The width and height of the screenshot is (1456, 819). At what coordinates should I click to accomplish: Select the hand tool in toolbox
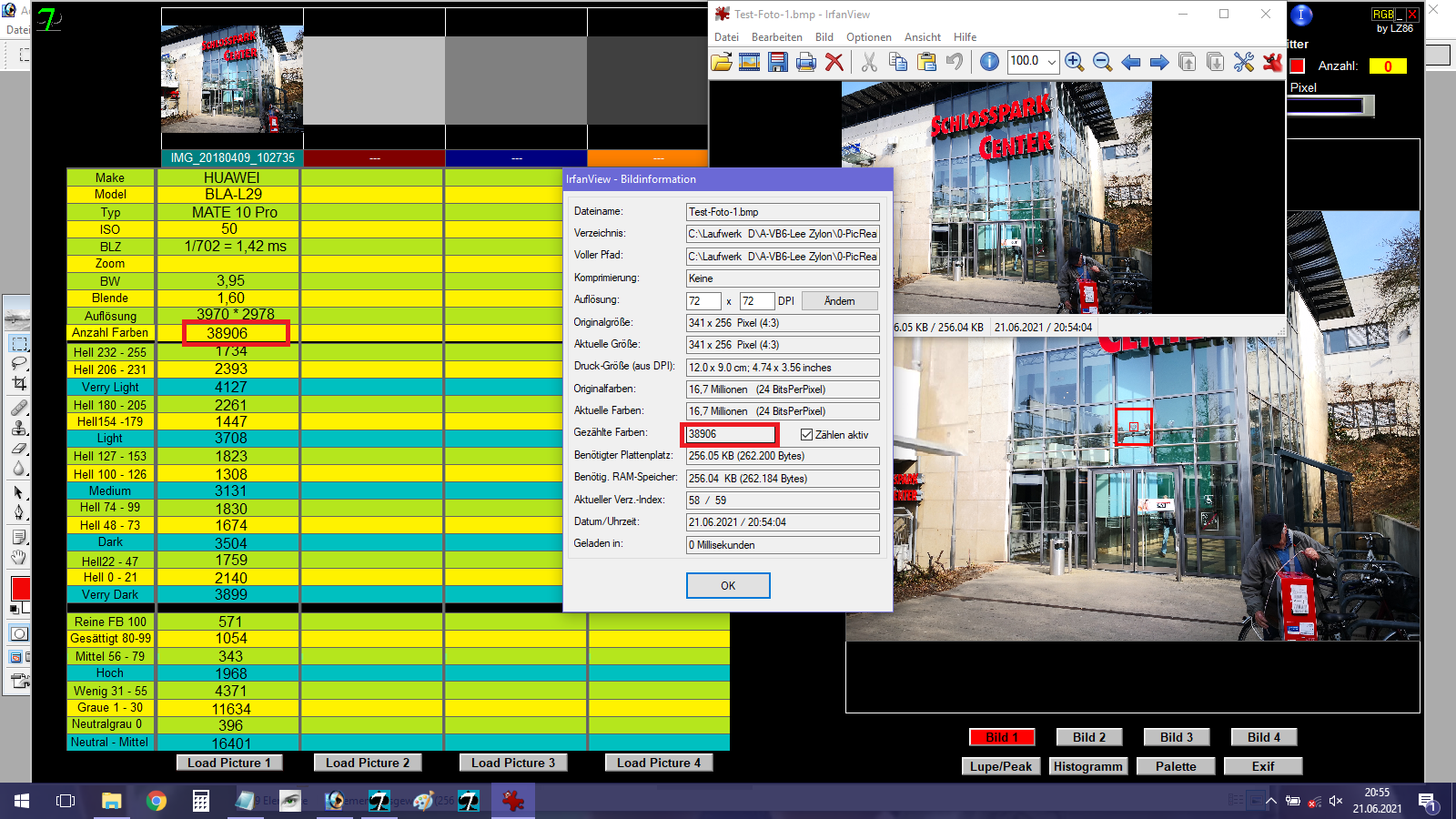[x=19, y=557]
